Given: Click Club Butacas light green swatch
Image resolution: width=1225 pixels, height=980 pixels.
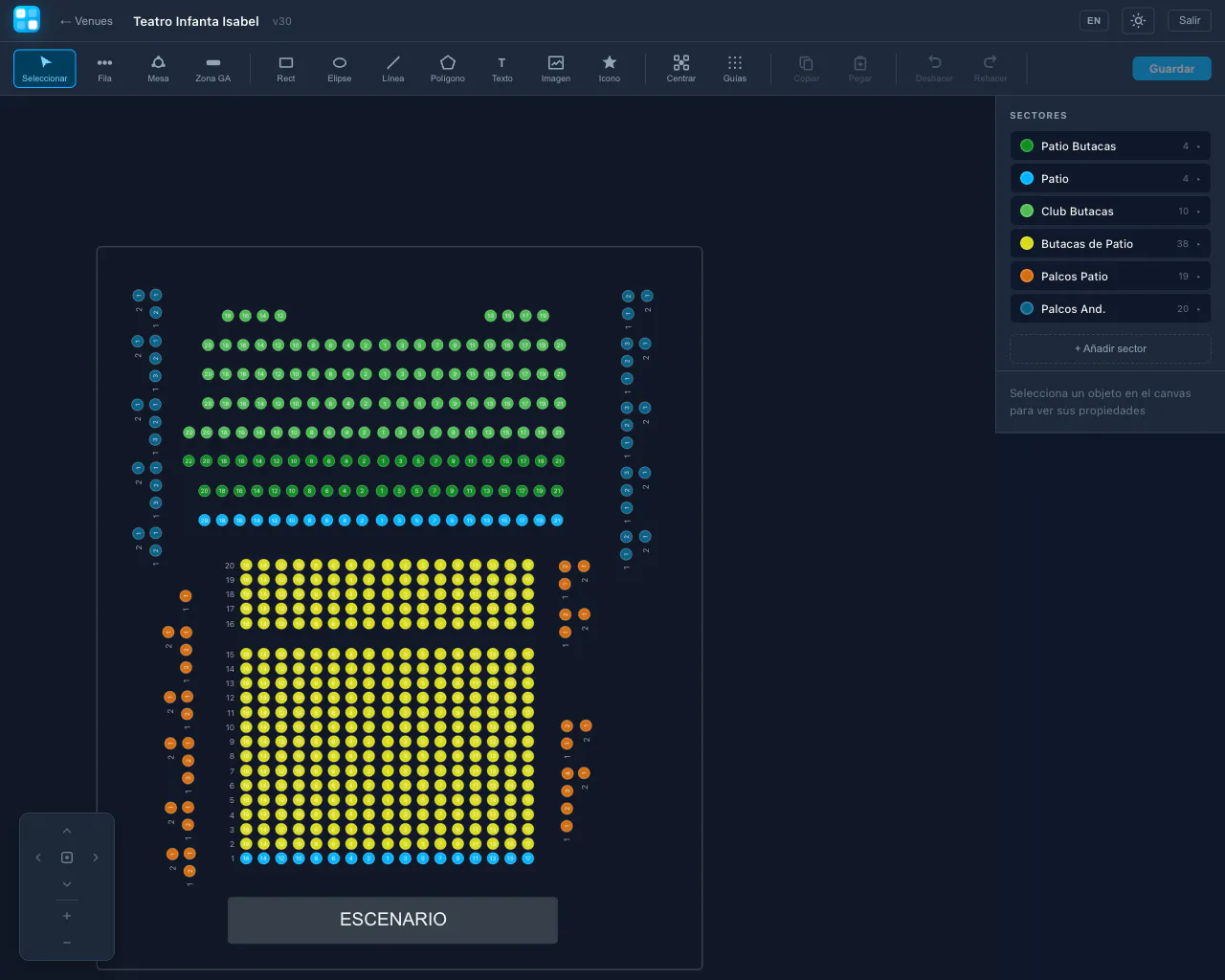Looking at the screenshot, I should (x=1027, y=212).
